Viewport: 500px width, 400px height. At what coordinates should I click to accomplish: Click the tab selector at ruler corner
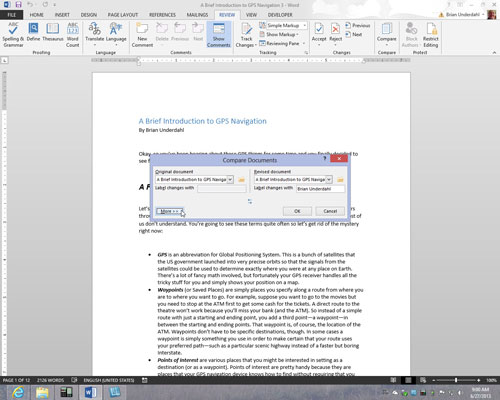click(4, 60)
